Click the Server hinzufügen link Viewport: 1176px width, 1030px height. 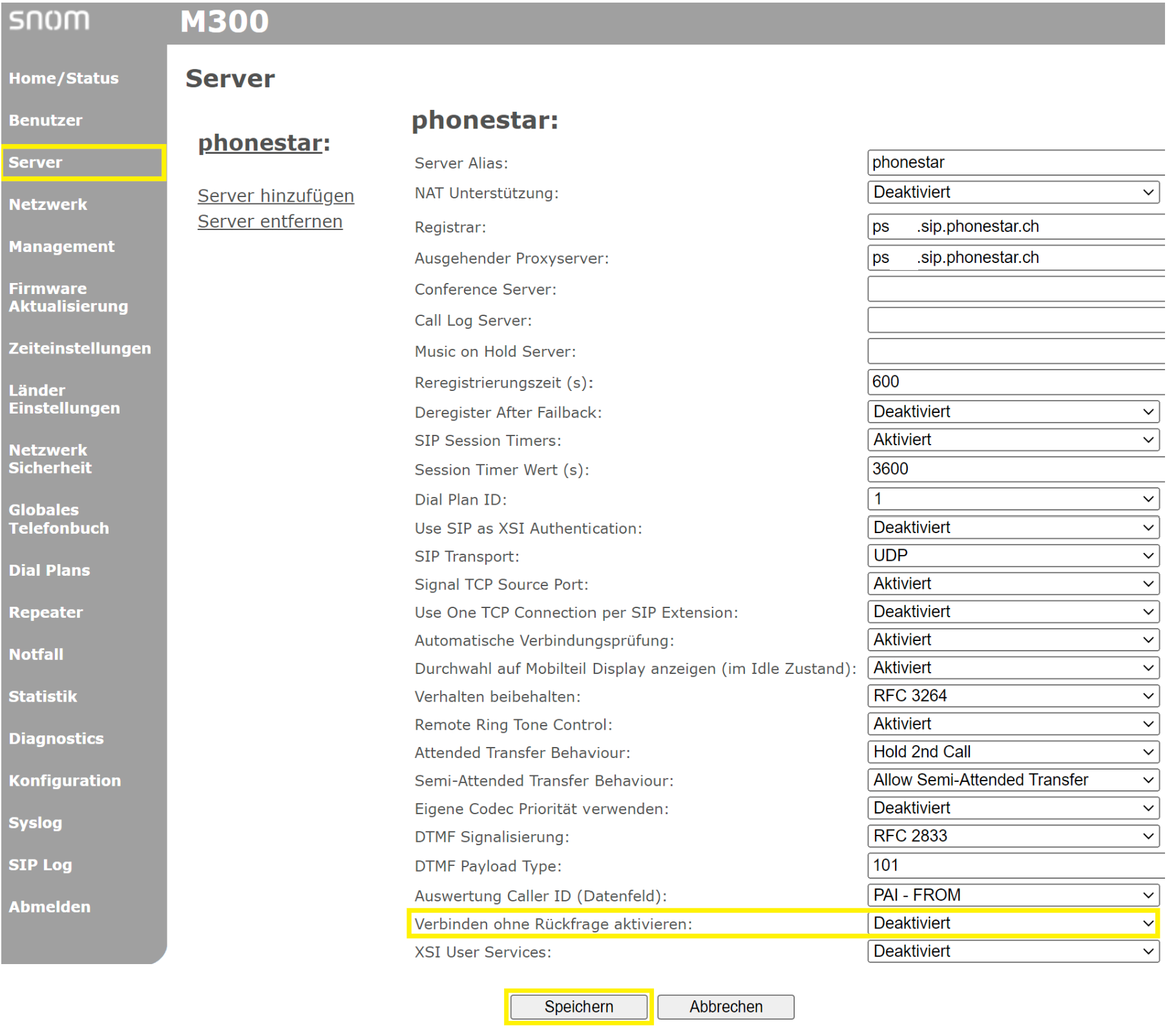click(276, 196)
